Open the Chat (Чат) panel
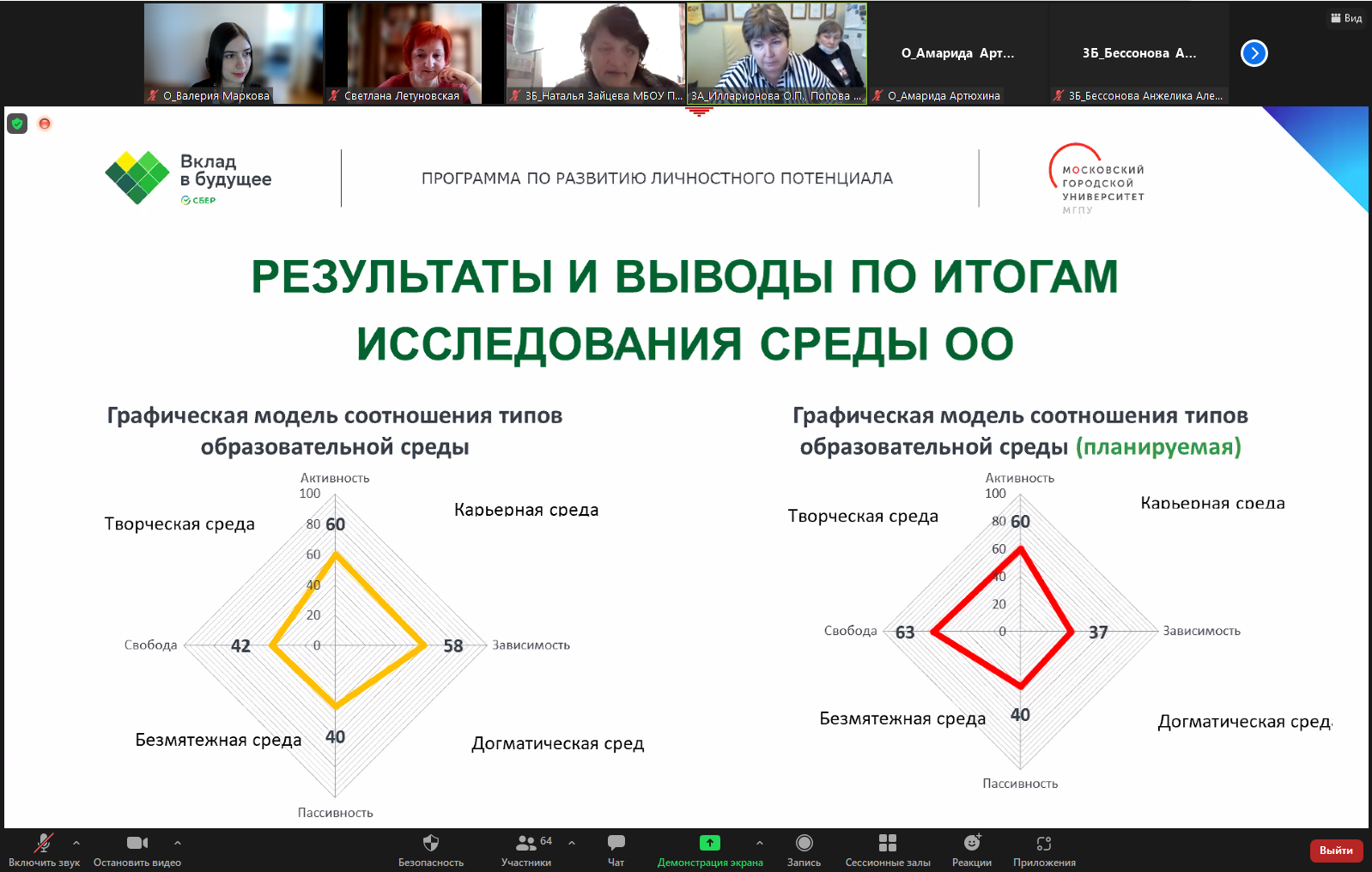Image resolution: width=1372 pixels, height=872 pixels. [616, 844]
